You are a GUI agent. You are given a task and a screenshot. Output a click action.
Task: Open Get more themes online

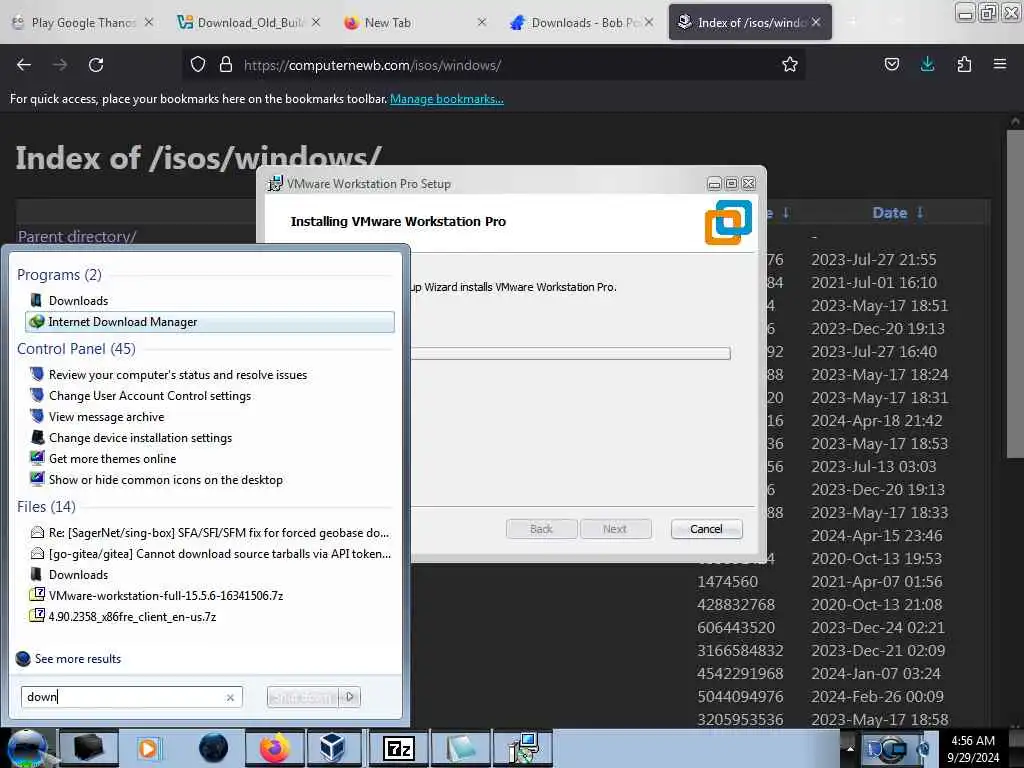112,458
